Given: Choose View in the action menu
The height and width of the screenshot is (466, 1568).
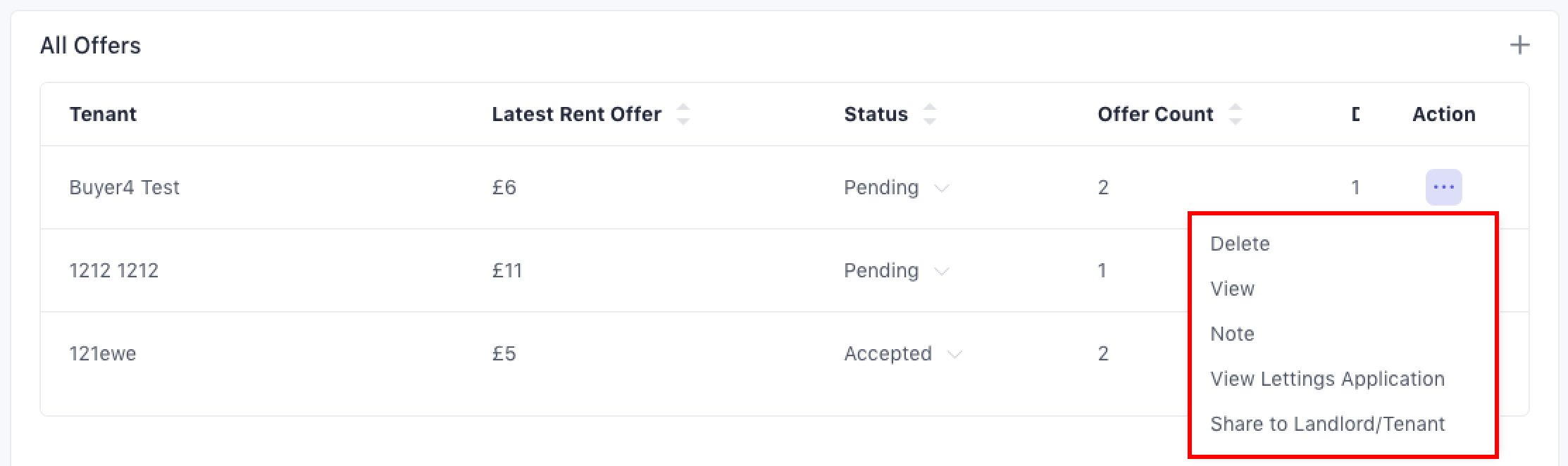Looking at the screenshot, I should (1232, 289).
